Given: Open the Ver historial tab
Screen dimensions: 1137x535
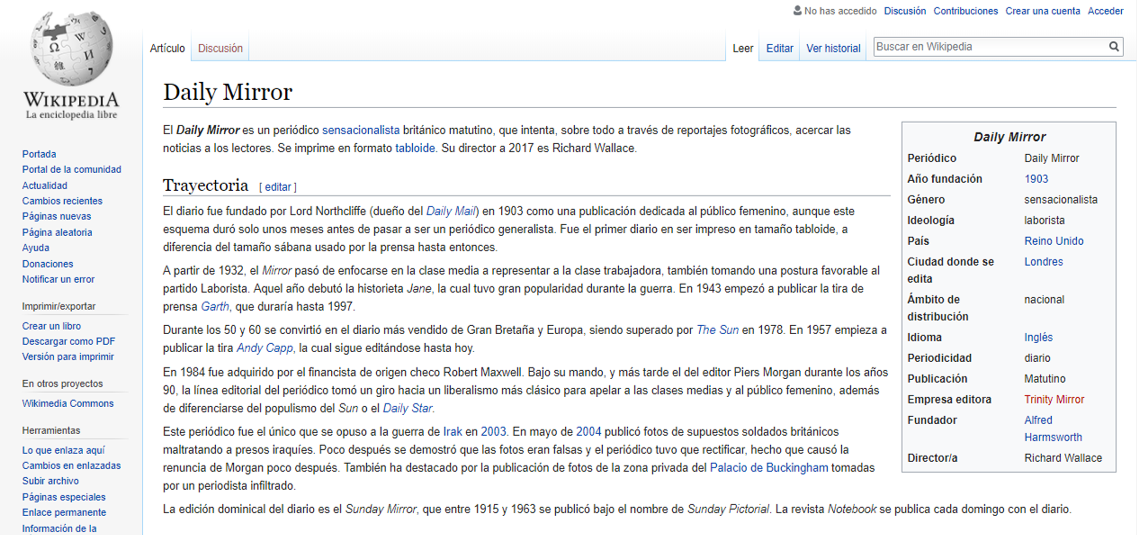Looking at the screenshot, I should pos(833,49).
